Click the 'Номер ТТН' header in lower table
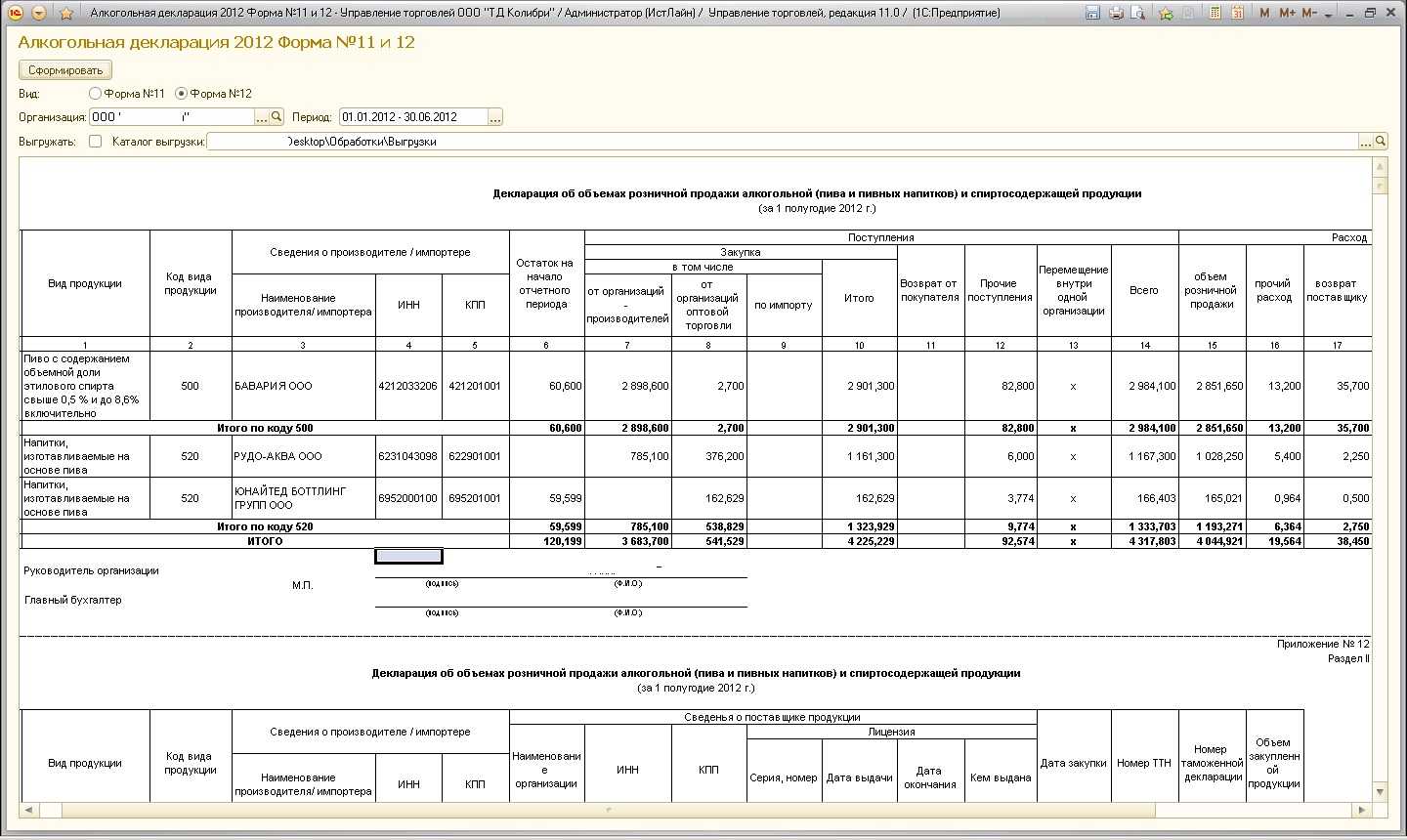Image resolution: width=1407 pixels, height=840 pixels. (x=1144, y=763)
